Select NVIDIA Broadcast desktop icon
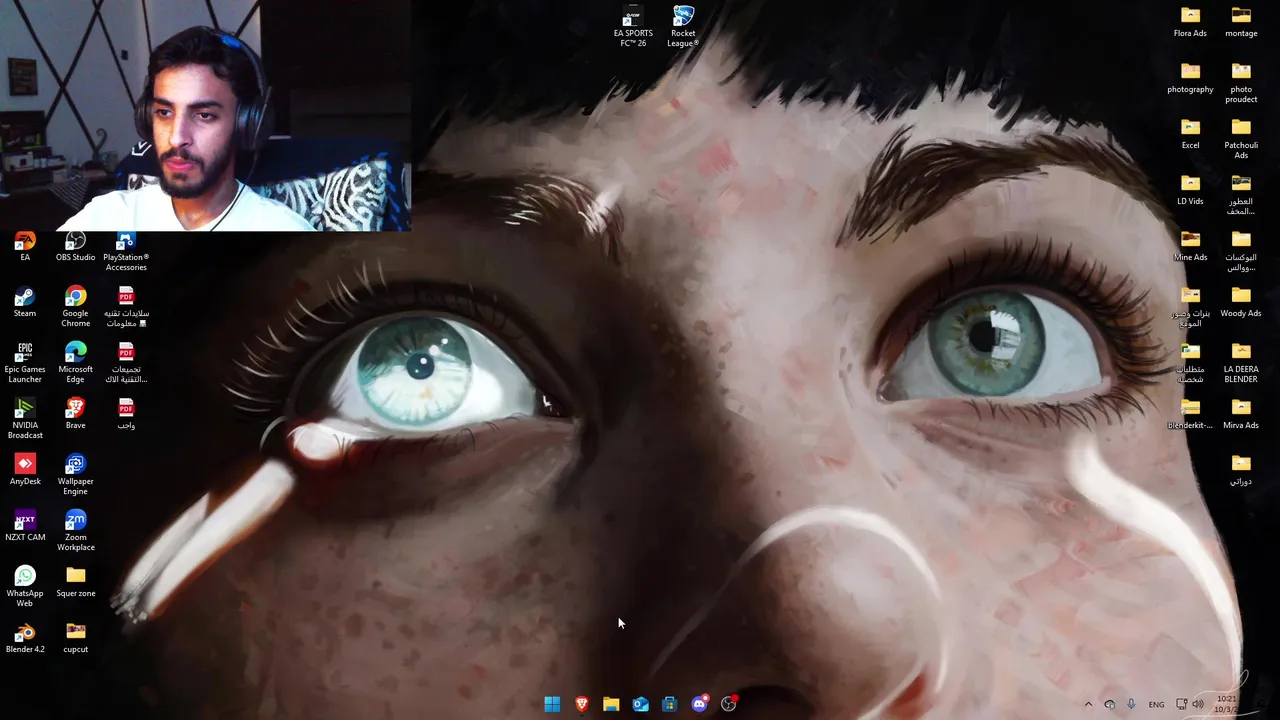The height and width of the screenshot is (720, 1280). (25, 419)
